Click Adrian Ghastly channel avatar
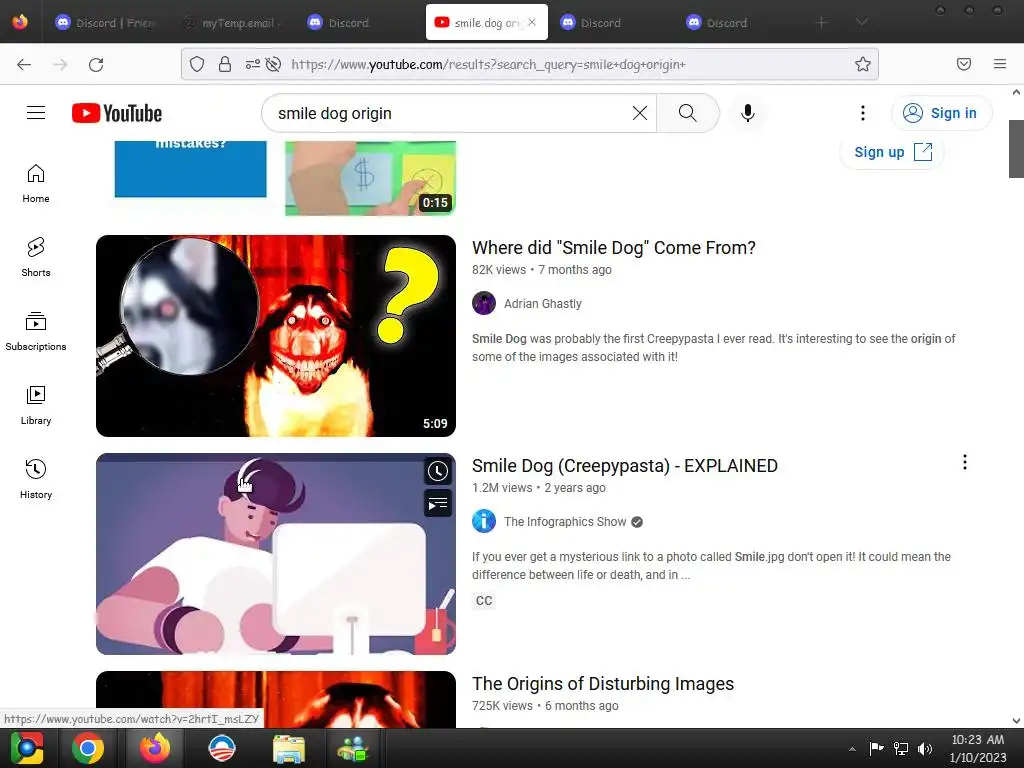 coord(484,303)
